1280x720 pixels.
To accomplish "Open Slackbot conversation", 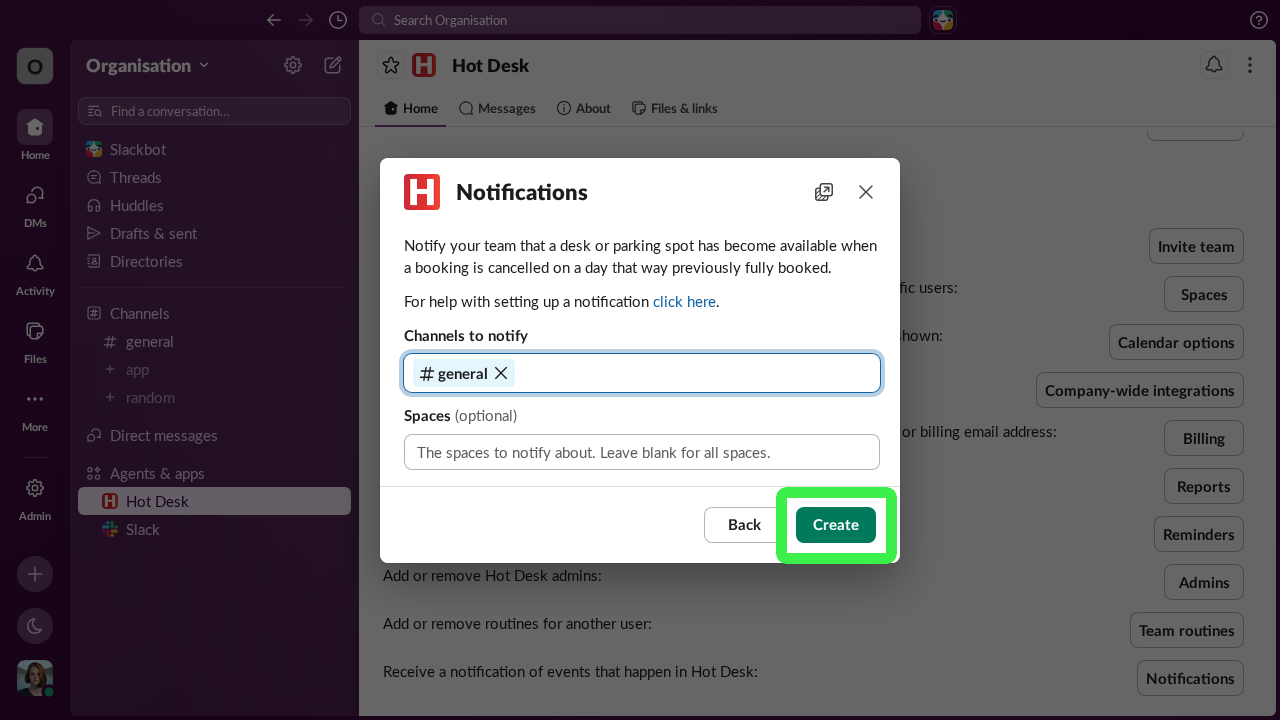I will pyautogui.click(x=214, y=149).
